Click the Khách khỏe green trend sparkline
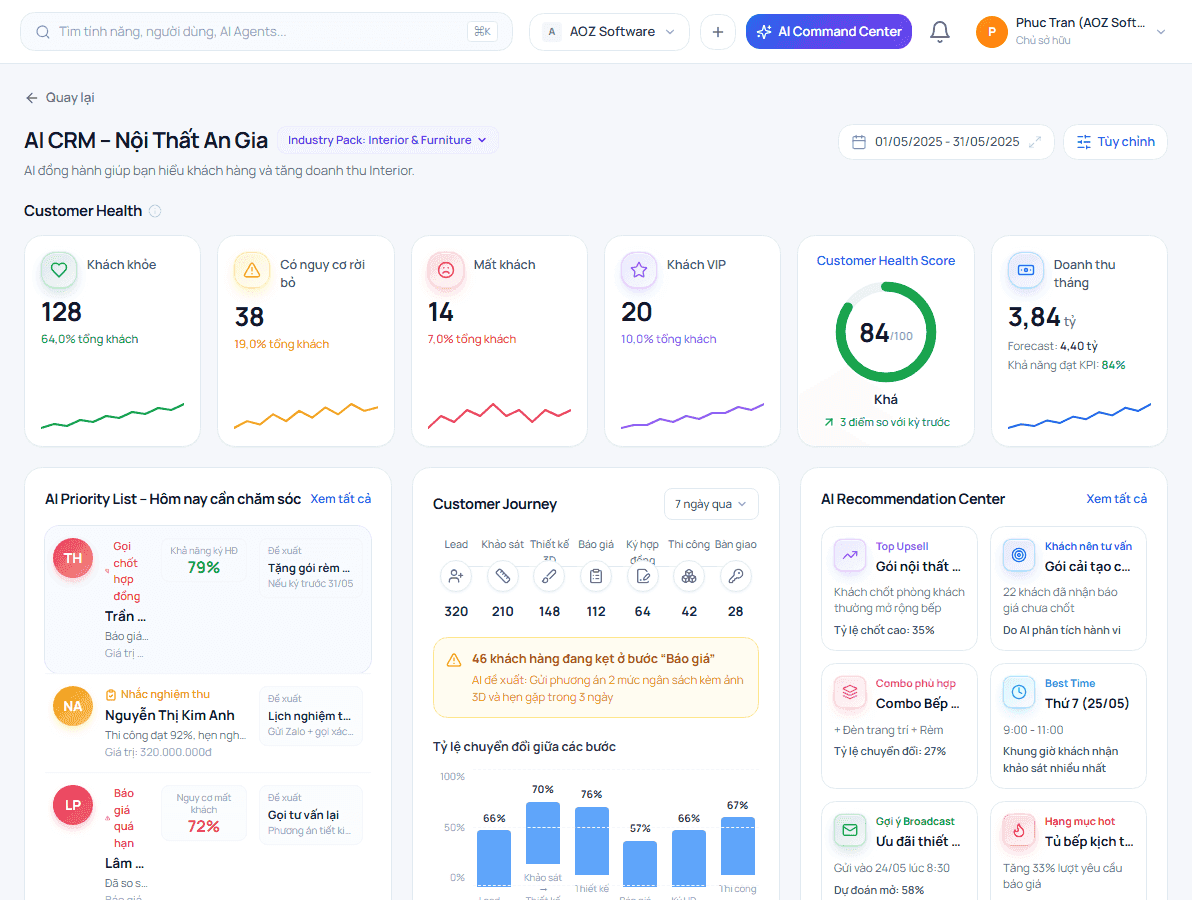 [113, 417]
